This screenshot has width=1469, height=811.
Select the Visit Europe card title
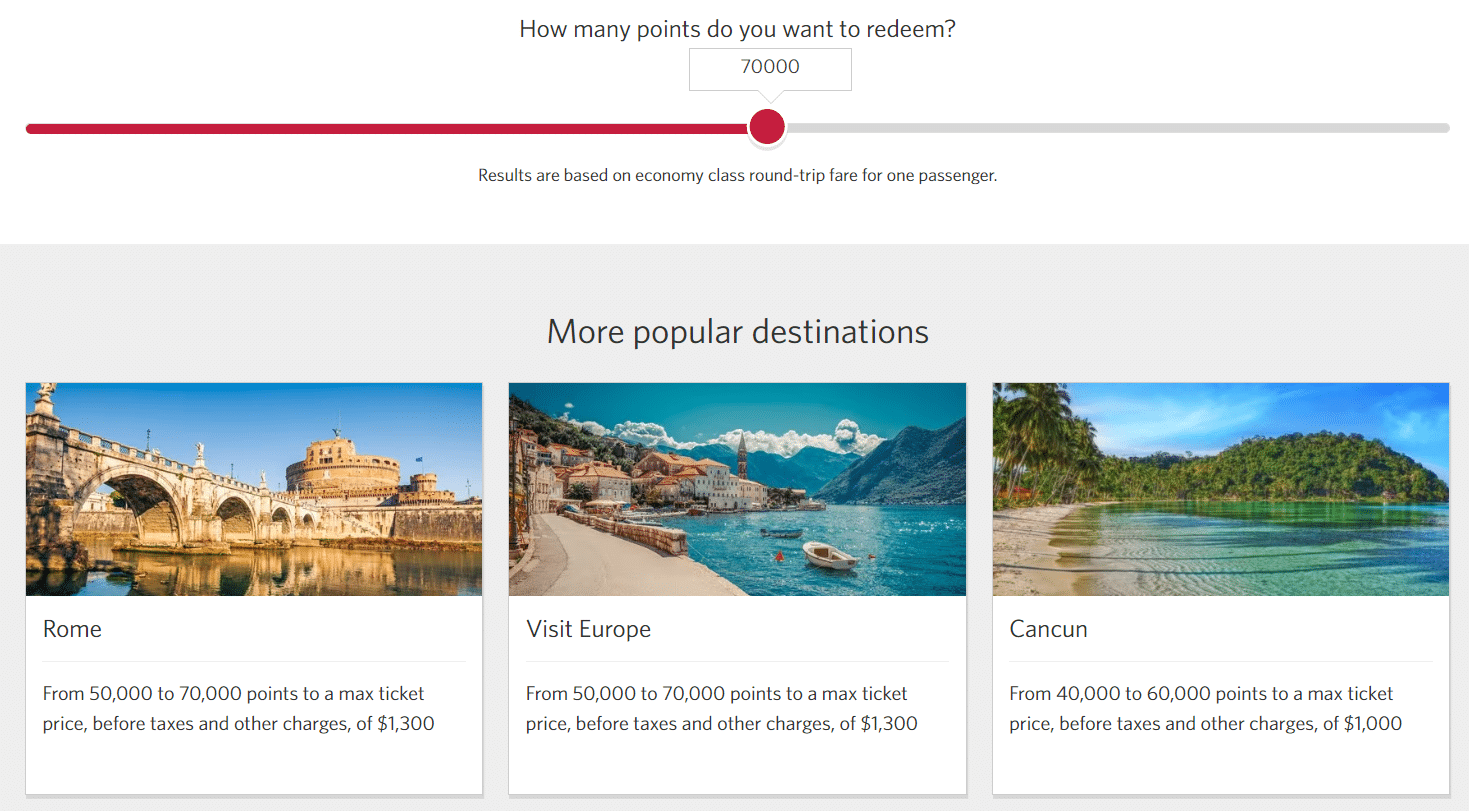(588, 629)
